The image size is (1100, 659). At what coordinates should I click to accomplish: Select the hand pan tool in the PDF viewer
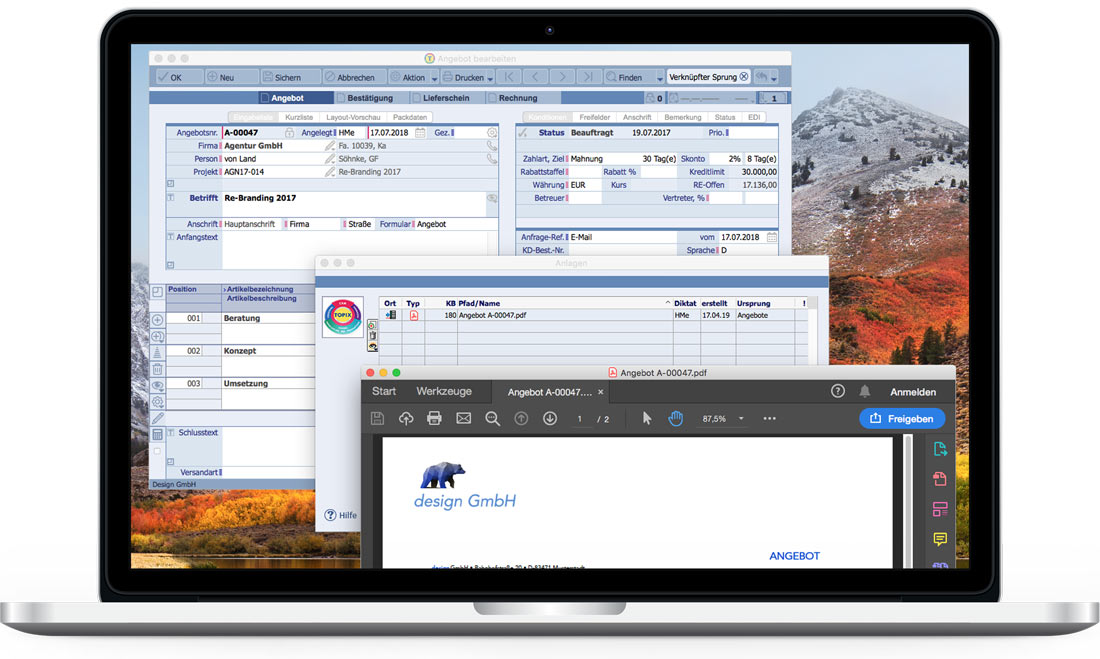point(676,419)
